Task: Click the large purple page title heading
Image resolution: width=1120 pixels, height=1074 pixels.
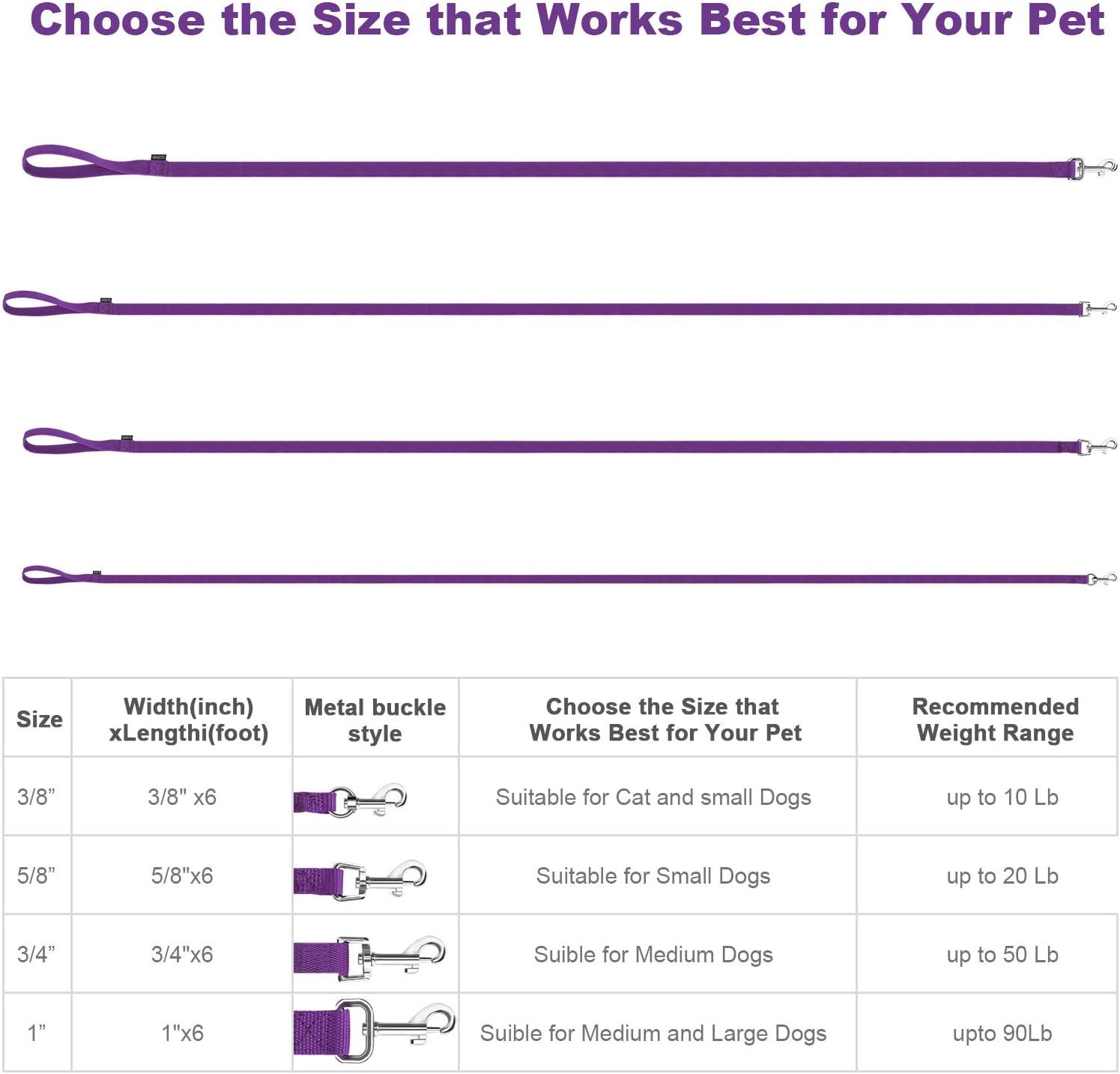Action: (x=566, y=20)
